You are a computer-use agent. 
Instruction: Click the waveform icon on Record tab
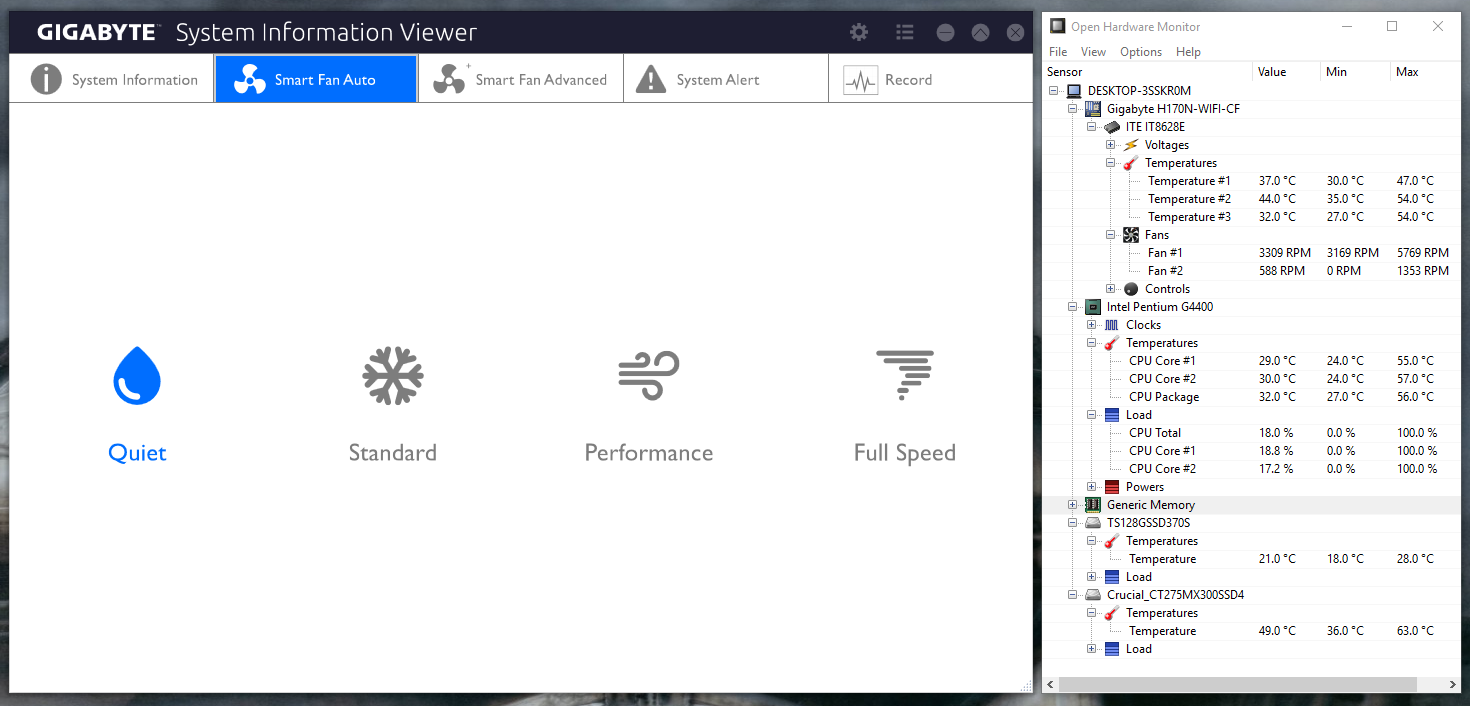(860, 80)
